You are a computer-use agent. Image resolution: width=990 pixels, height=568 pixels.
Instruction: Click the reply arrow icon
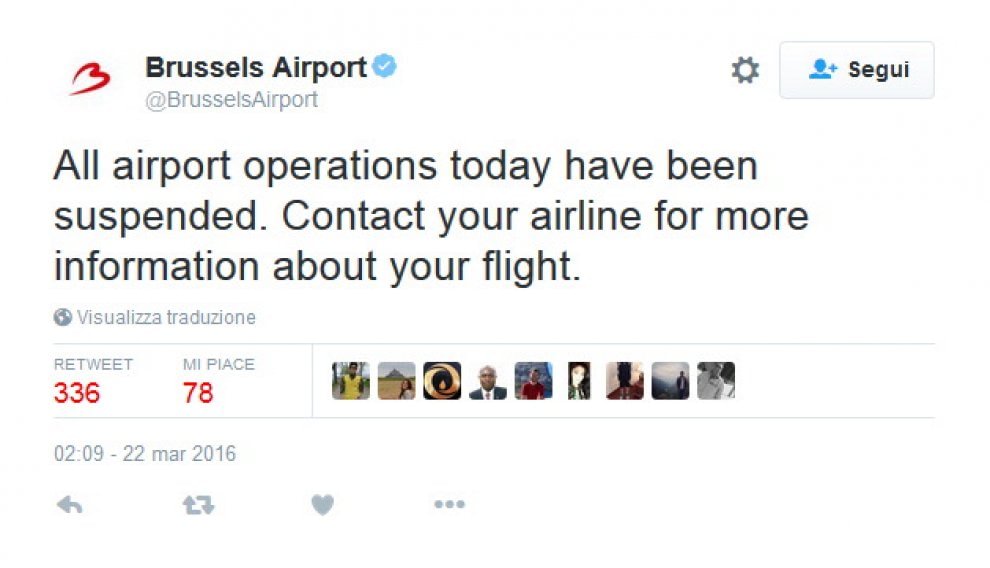(69, 505)
